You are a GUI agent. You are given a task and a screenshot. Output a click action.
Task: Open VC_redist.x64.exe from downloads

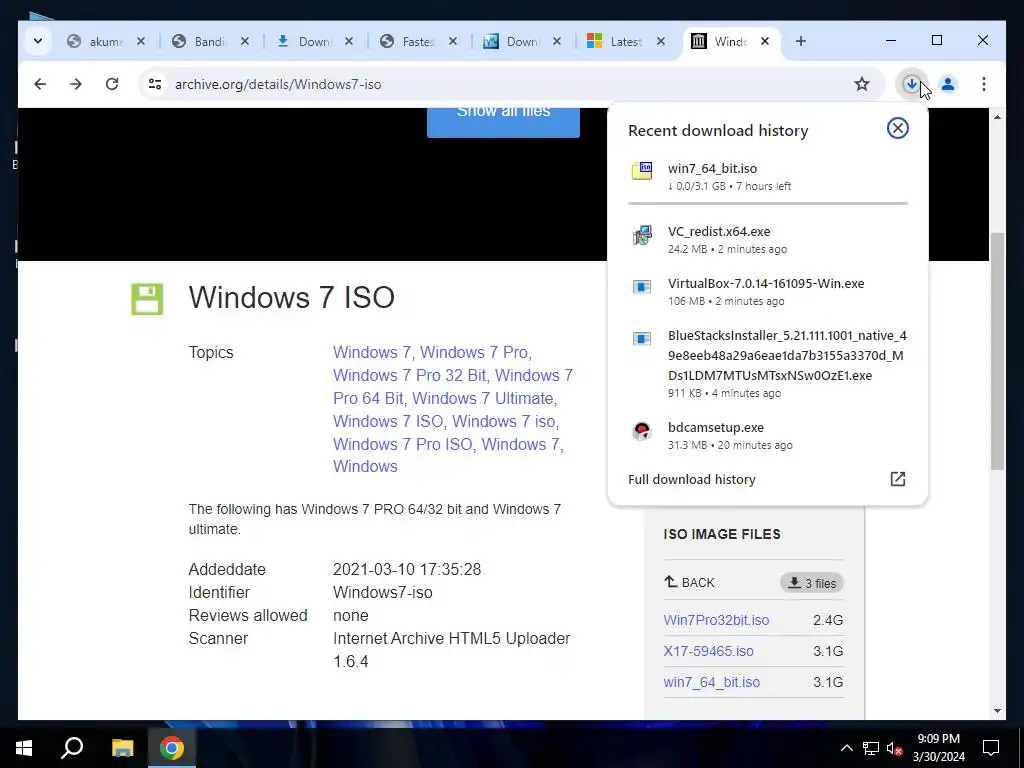767,240
